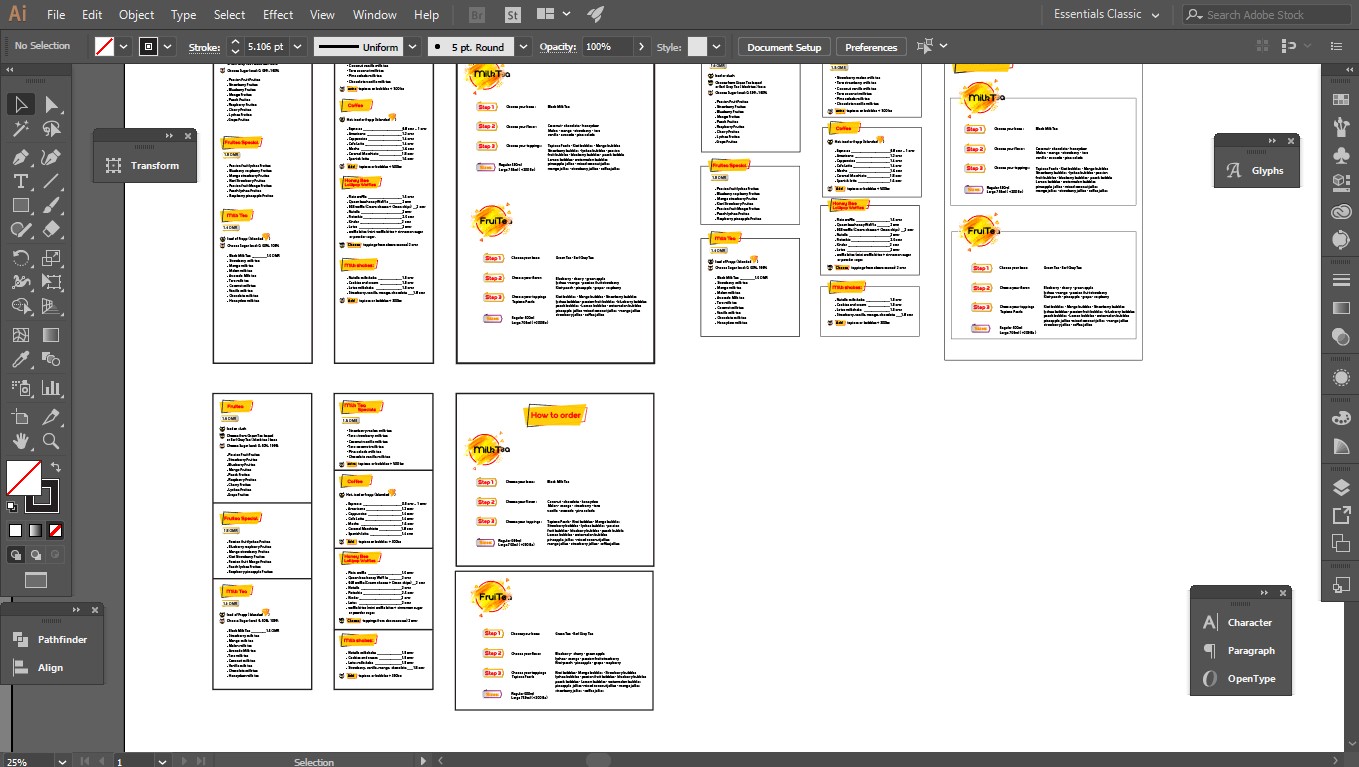
Task: Open the Essentials Classic workspace switcher
Action: click(1107, 14)
